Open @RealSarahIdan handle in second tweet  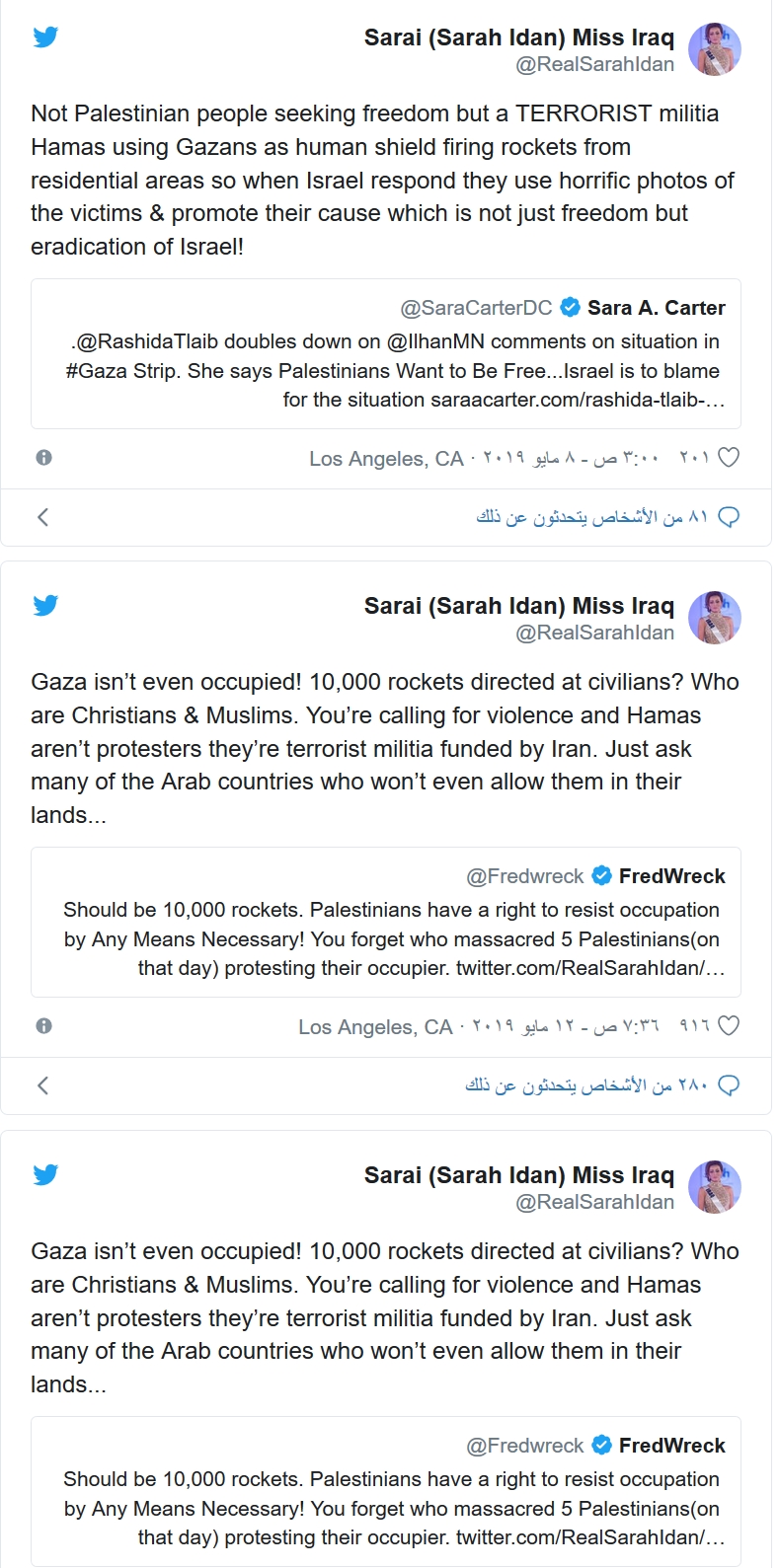tap(594, 633)
